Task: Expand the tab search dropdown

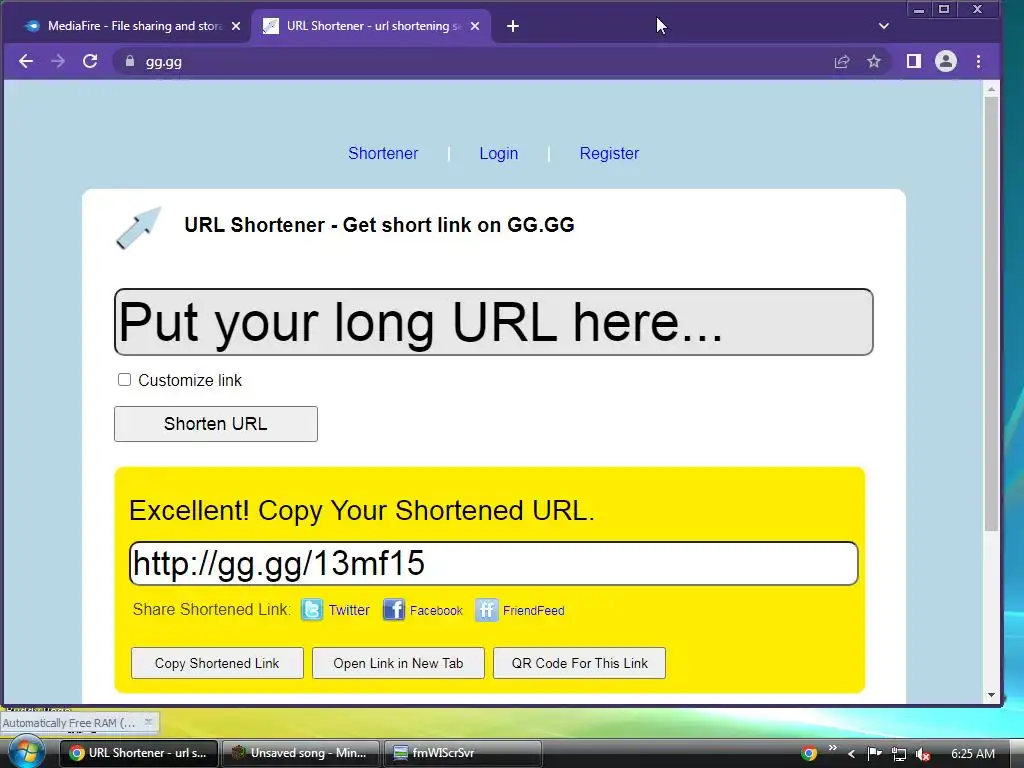Action: (884, 26)
